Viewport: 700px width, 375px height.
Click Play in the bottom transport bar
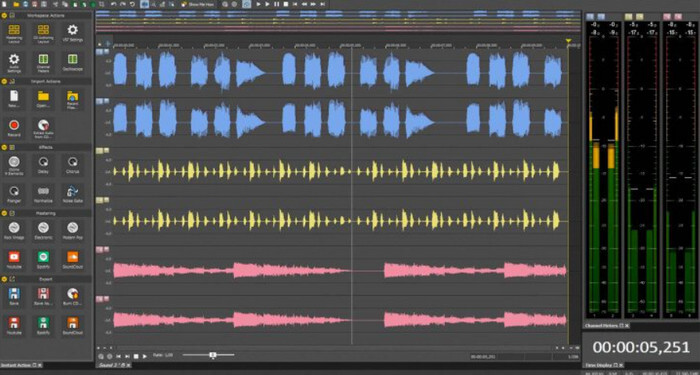145,356
